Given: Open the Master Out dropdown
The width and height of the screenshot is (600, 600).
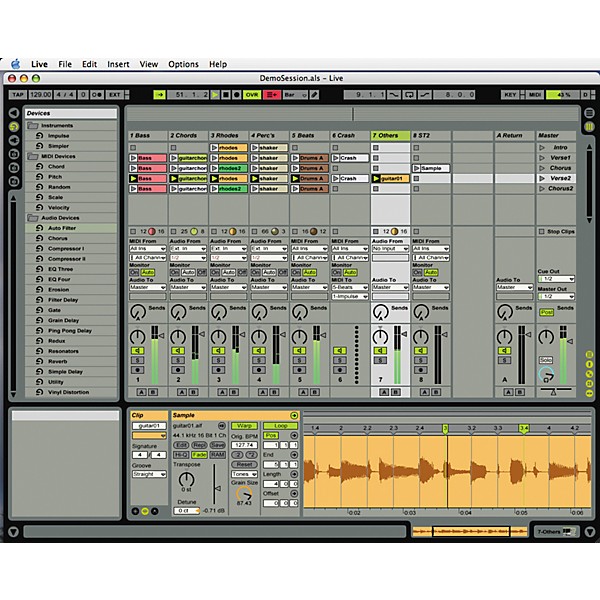Looking at the screenshot, I should click(556, 297).
